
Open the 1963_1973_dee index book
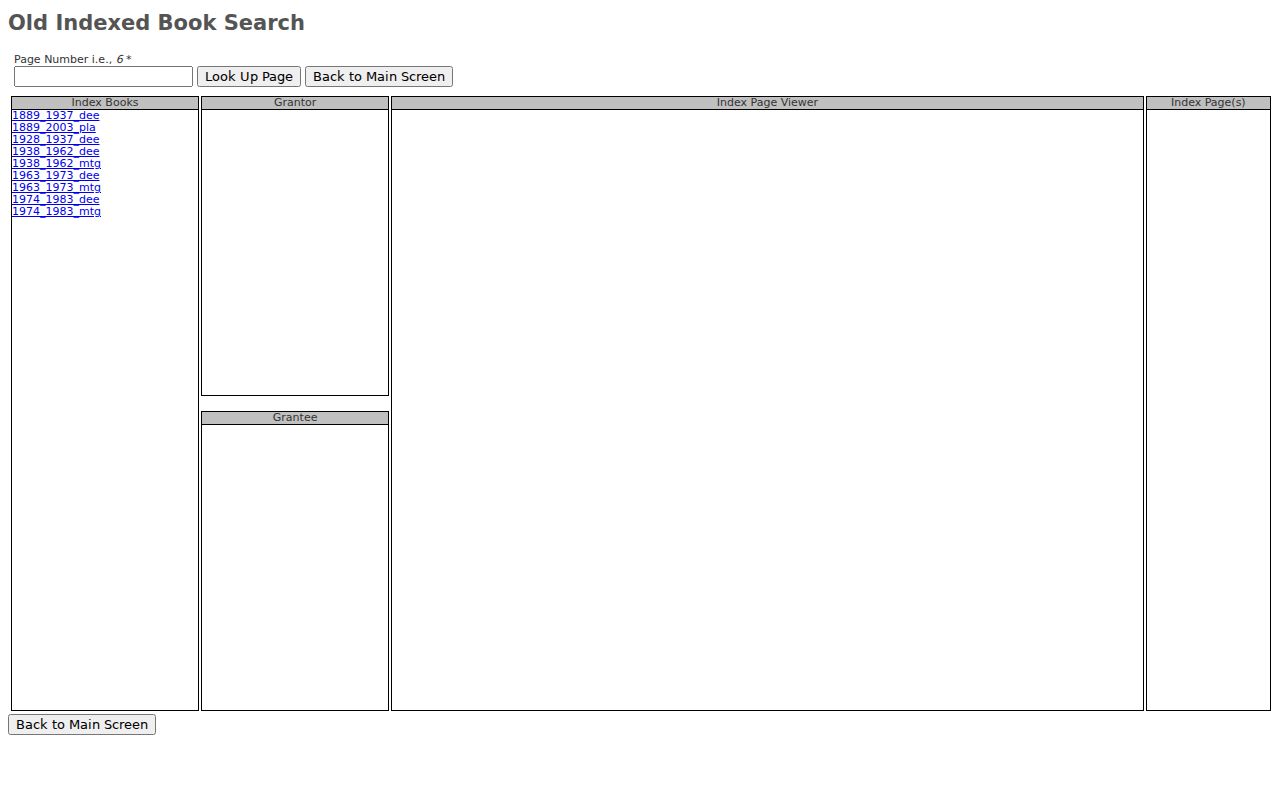56,175
